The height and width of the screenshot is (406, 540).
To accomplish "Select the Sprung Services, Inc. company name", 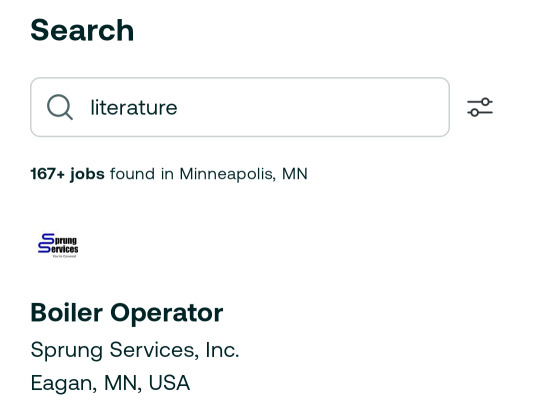I will point(135,350).
